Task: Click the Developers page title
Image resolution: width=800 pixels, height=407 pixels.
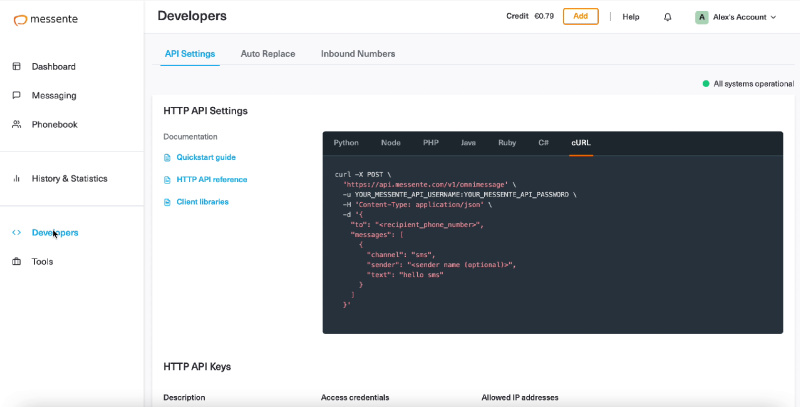Action: point(192,16)
